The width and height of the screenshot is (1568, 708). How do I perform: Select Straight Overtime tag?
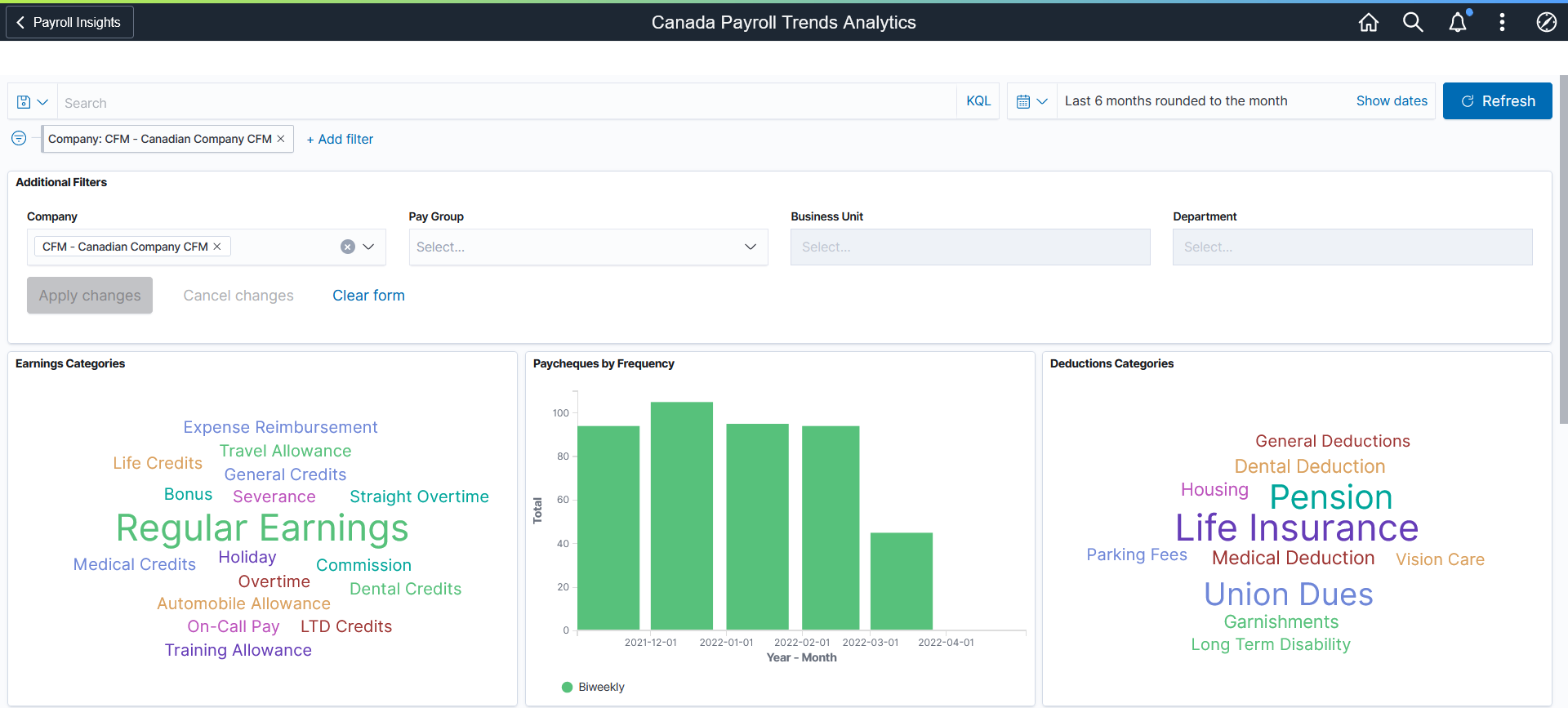[419, 496]
